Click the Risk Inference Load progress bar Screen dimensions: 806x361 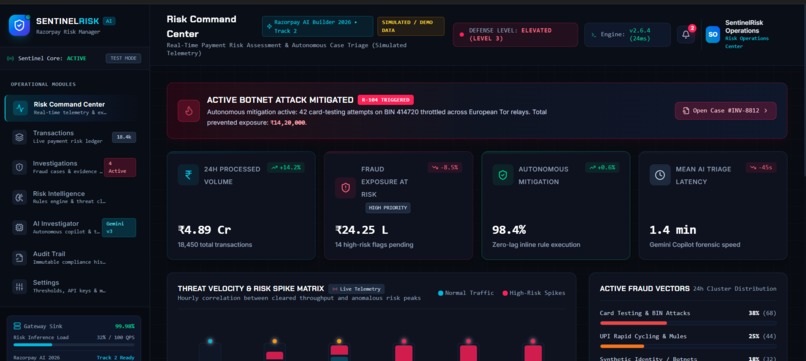point(74,345)
